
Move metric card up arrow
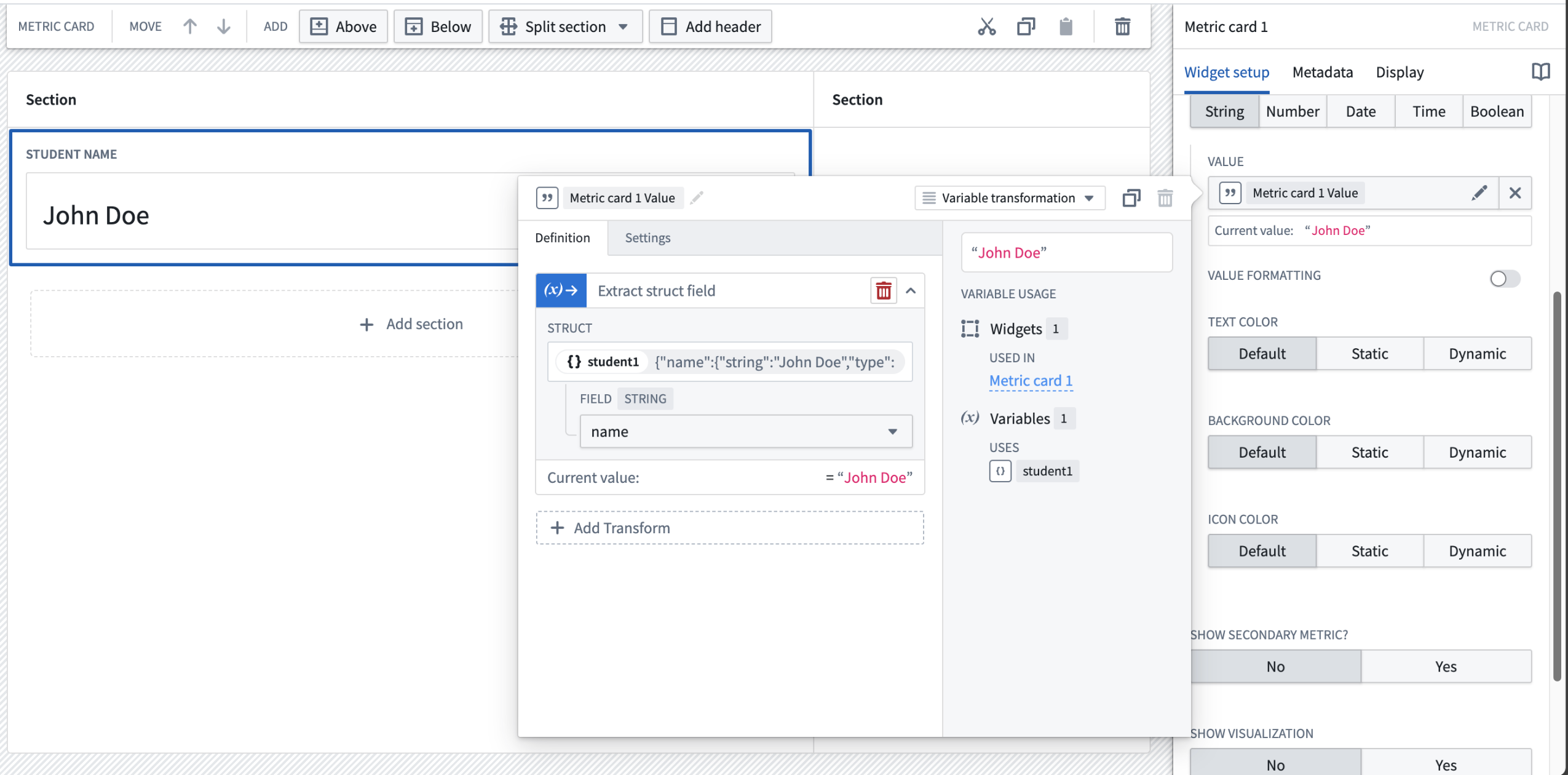point(190,26)
